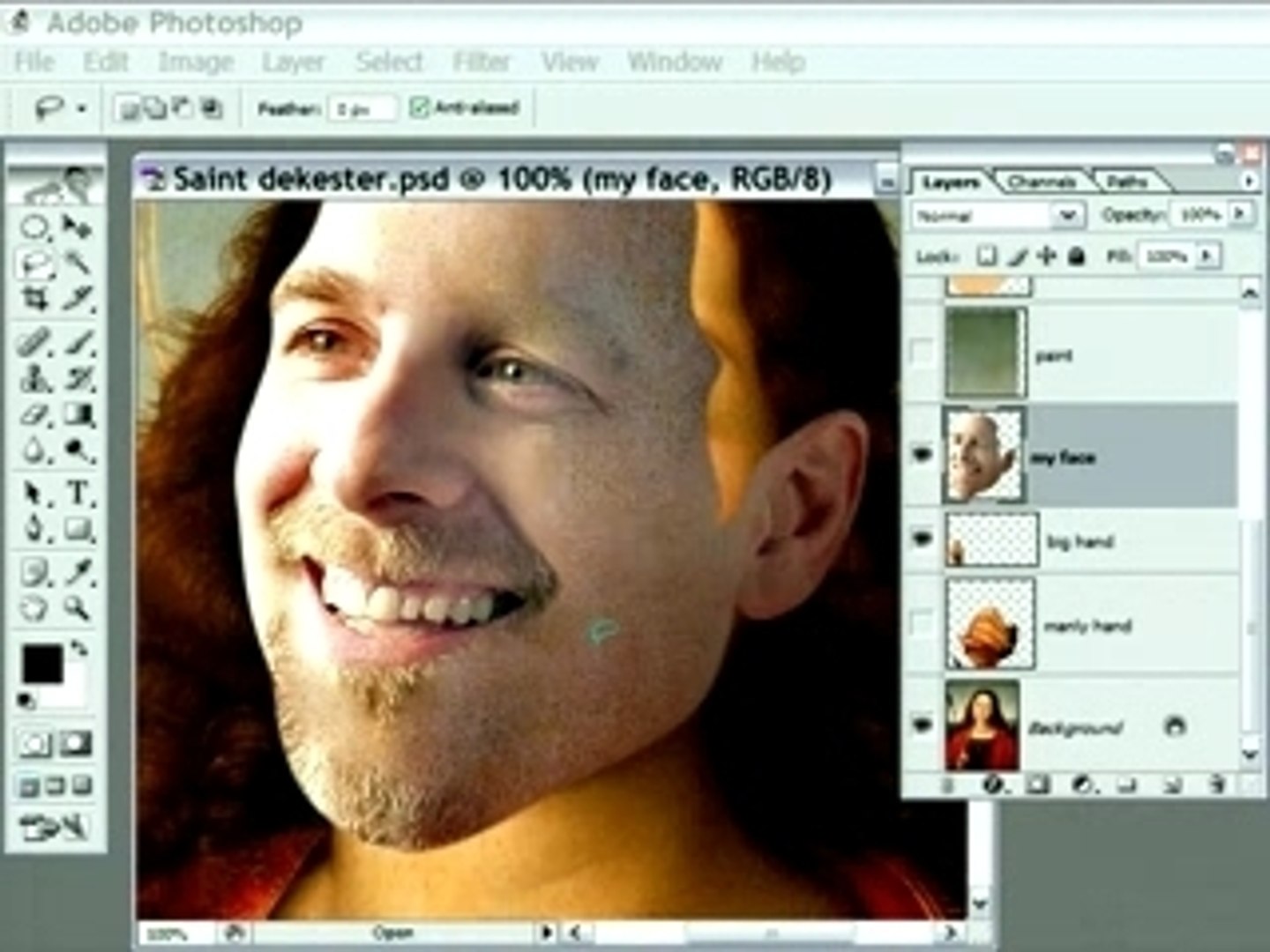This screenshot has height=952, width=1270.
Task: Open the Opacity slider arrow
Action: click(1240, 214)
